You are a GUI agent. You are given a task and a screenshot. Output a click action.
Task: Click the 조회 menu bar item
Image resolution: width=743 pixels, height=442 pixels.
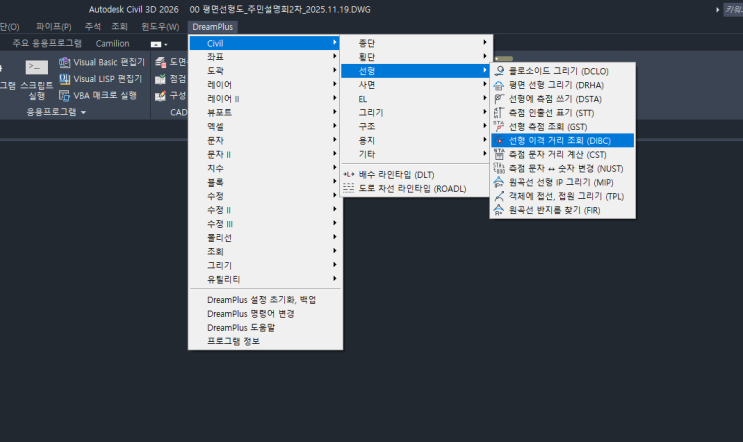tap(119, 27)
